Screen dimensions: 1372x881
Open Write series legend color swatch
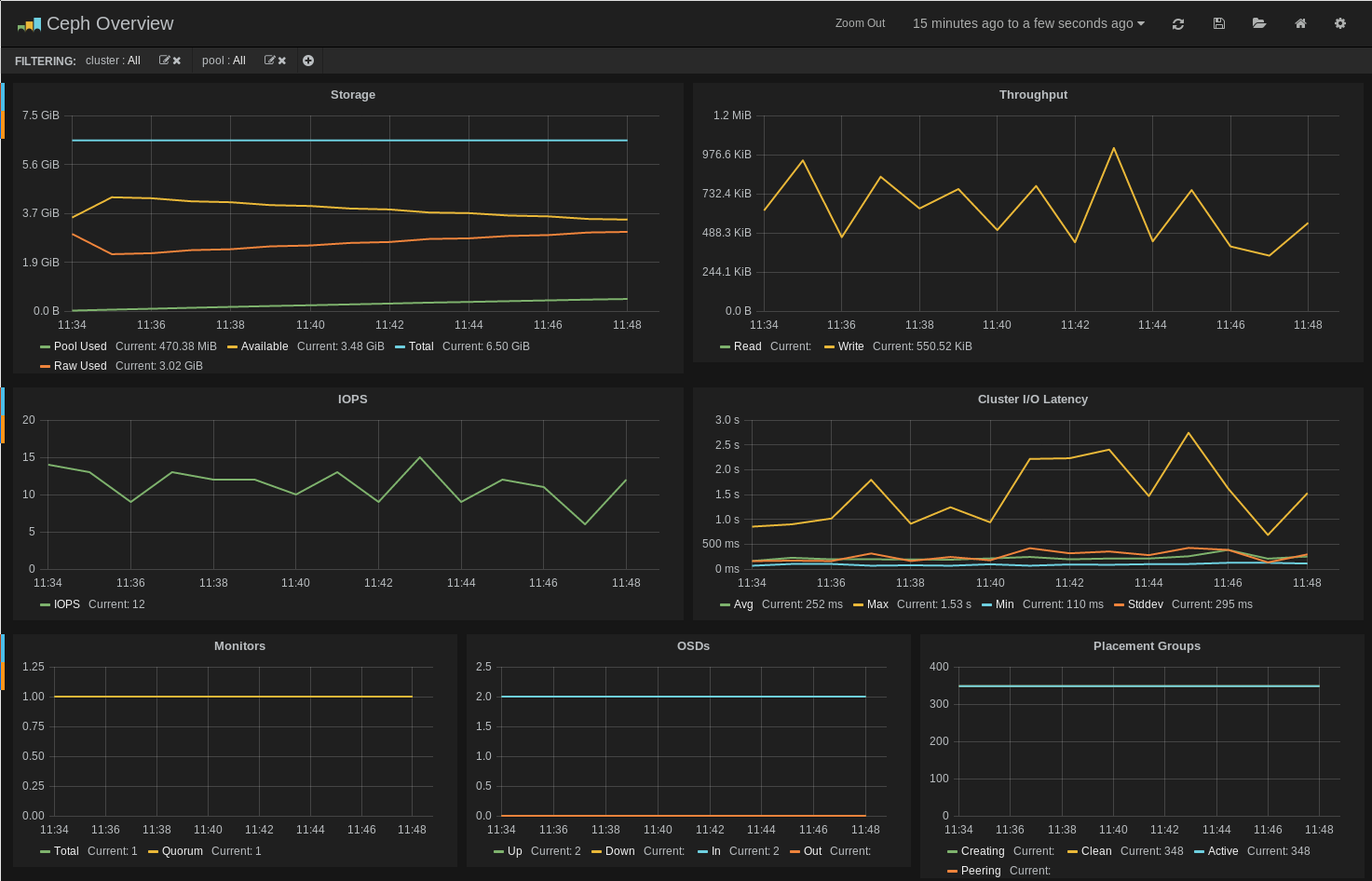(x=829, y=347)
